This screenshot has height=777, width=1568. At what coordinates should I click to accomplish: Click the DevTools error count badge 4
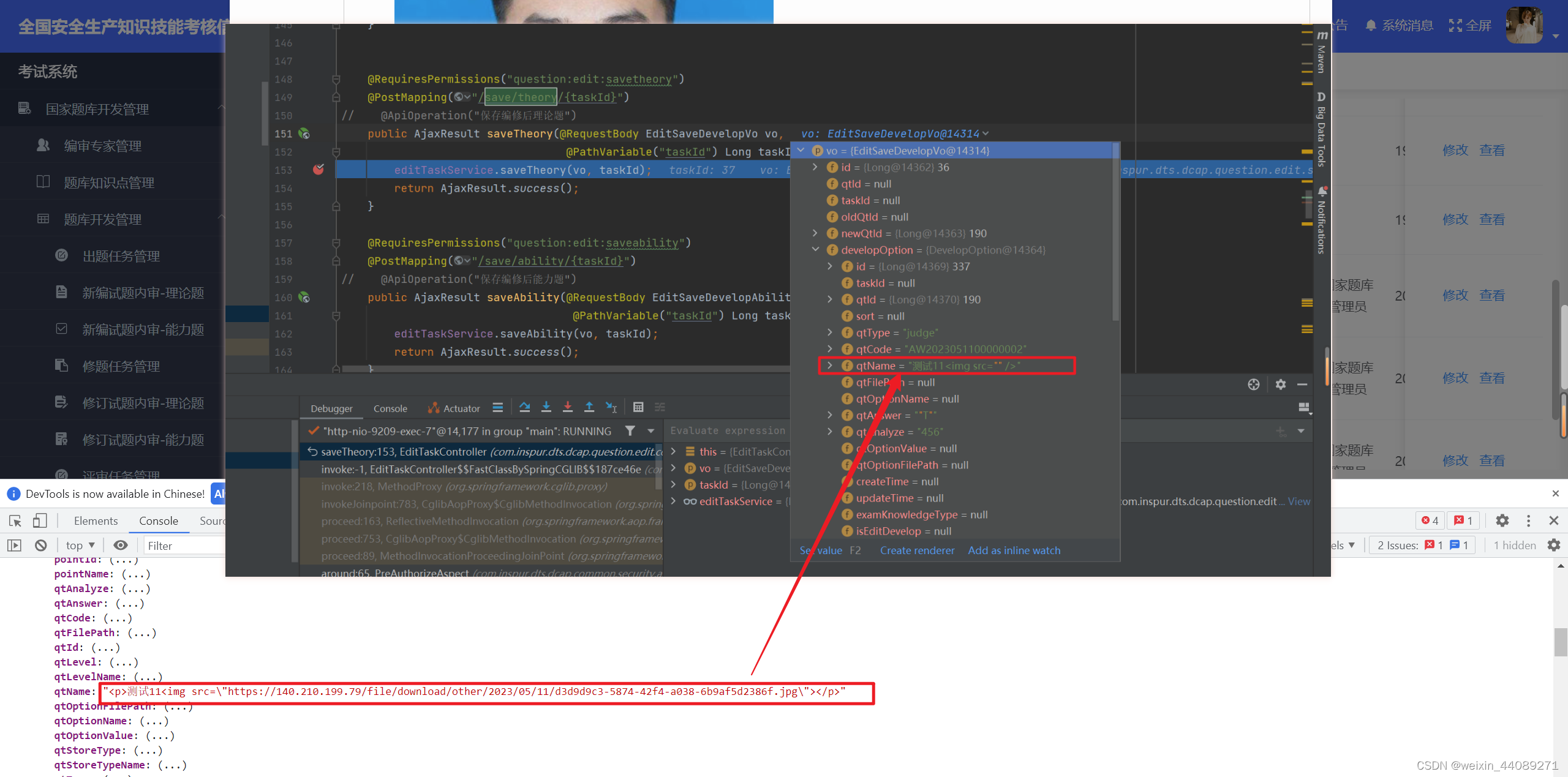click(1430, 520)
